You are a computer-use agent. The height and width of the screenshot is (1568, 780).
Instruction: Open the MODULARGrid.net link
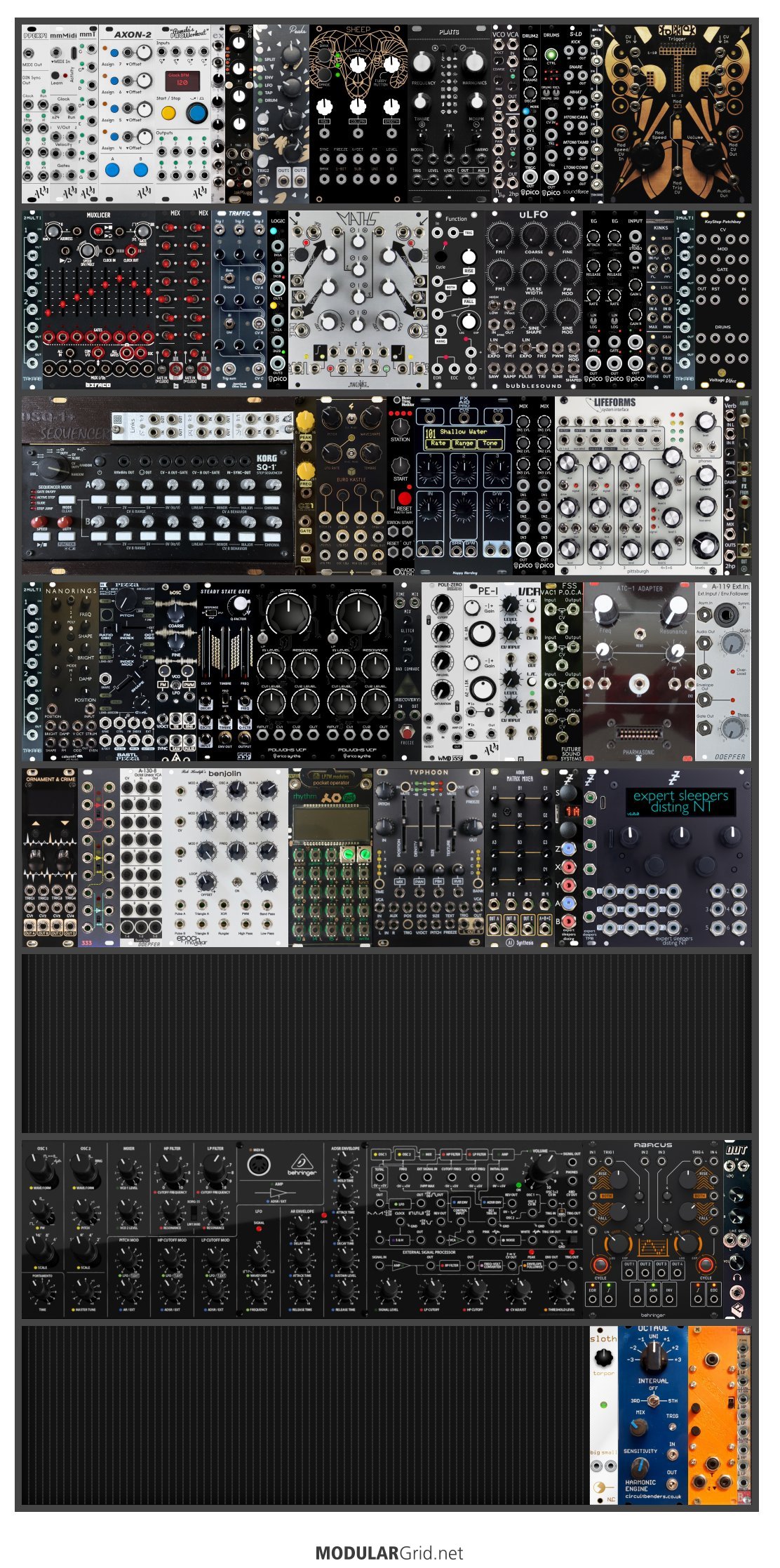pyautogui.click(x=389, y=1552)
